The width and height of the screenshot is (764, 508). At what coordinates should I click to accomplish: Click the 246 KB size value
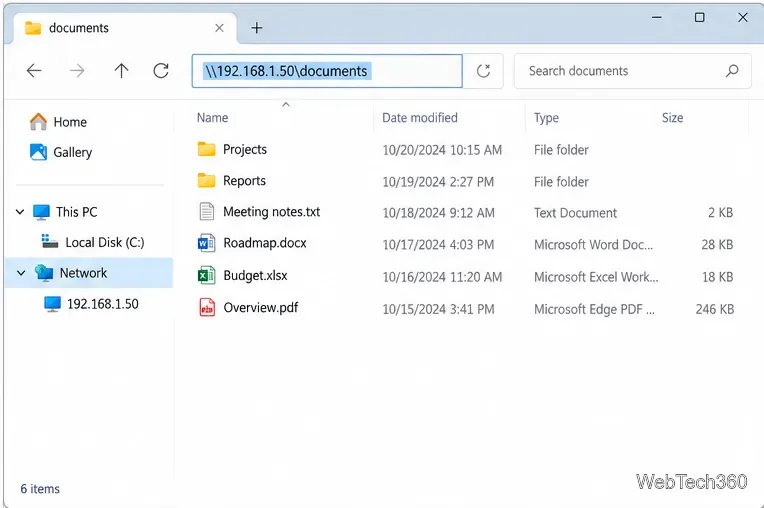714,309
